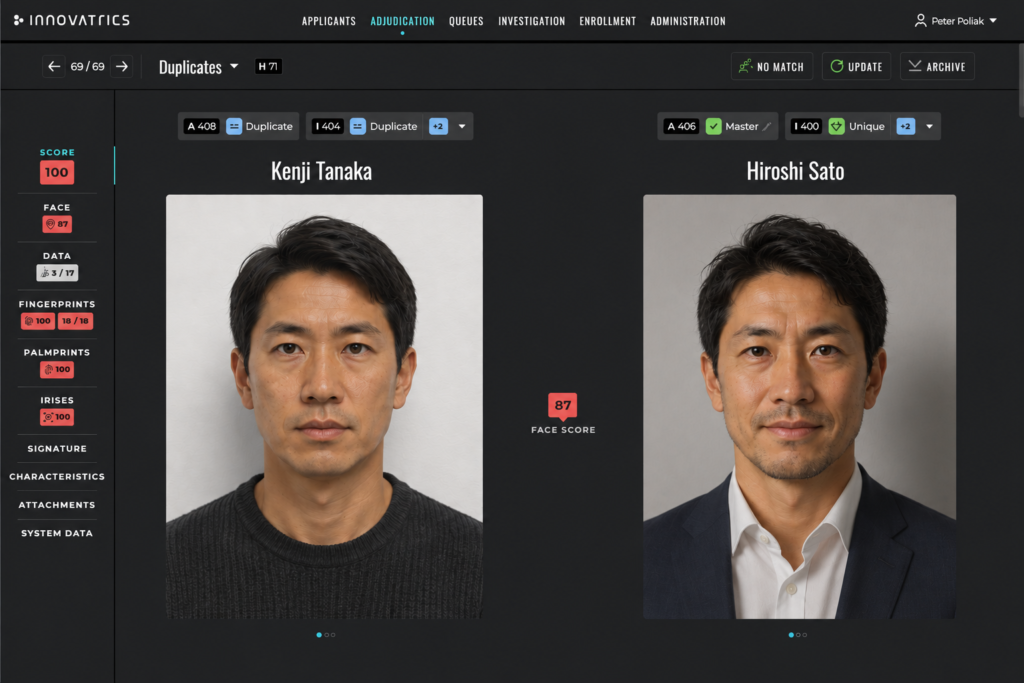Screen dimensions: 1024x683
Task: Open the Duplicates dropdown
Action: [x=199, y=67]
